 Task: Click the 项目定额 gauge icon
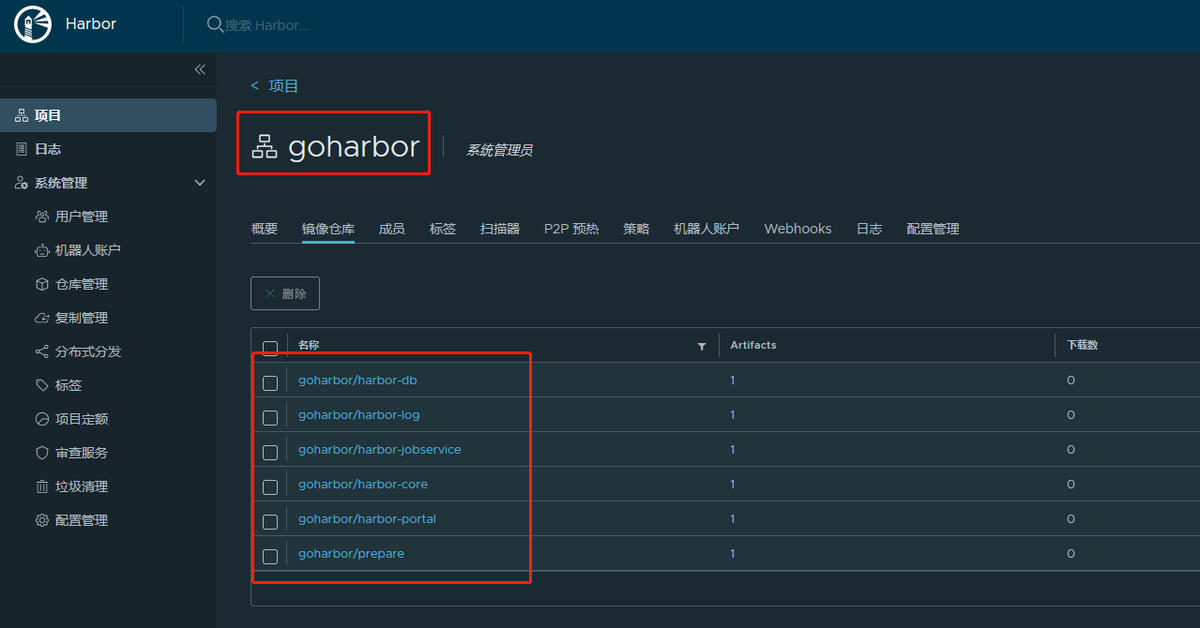pyautogui.click(x=42, y=419)
